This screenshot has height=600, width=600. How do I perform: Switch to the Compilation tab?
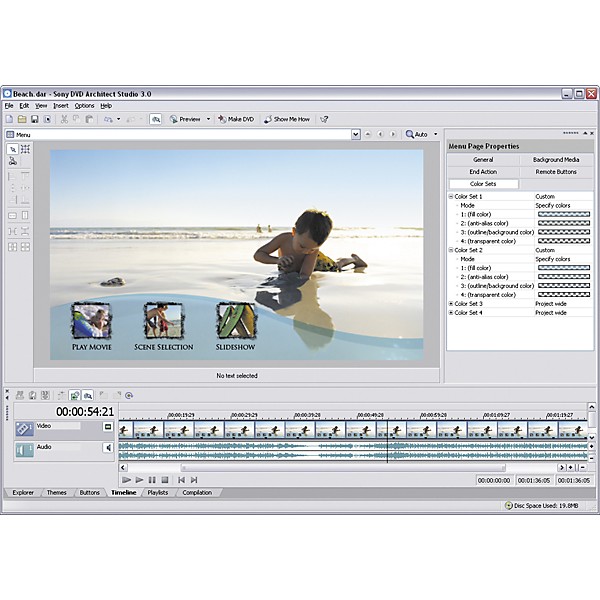pos(197,492)
